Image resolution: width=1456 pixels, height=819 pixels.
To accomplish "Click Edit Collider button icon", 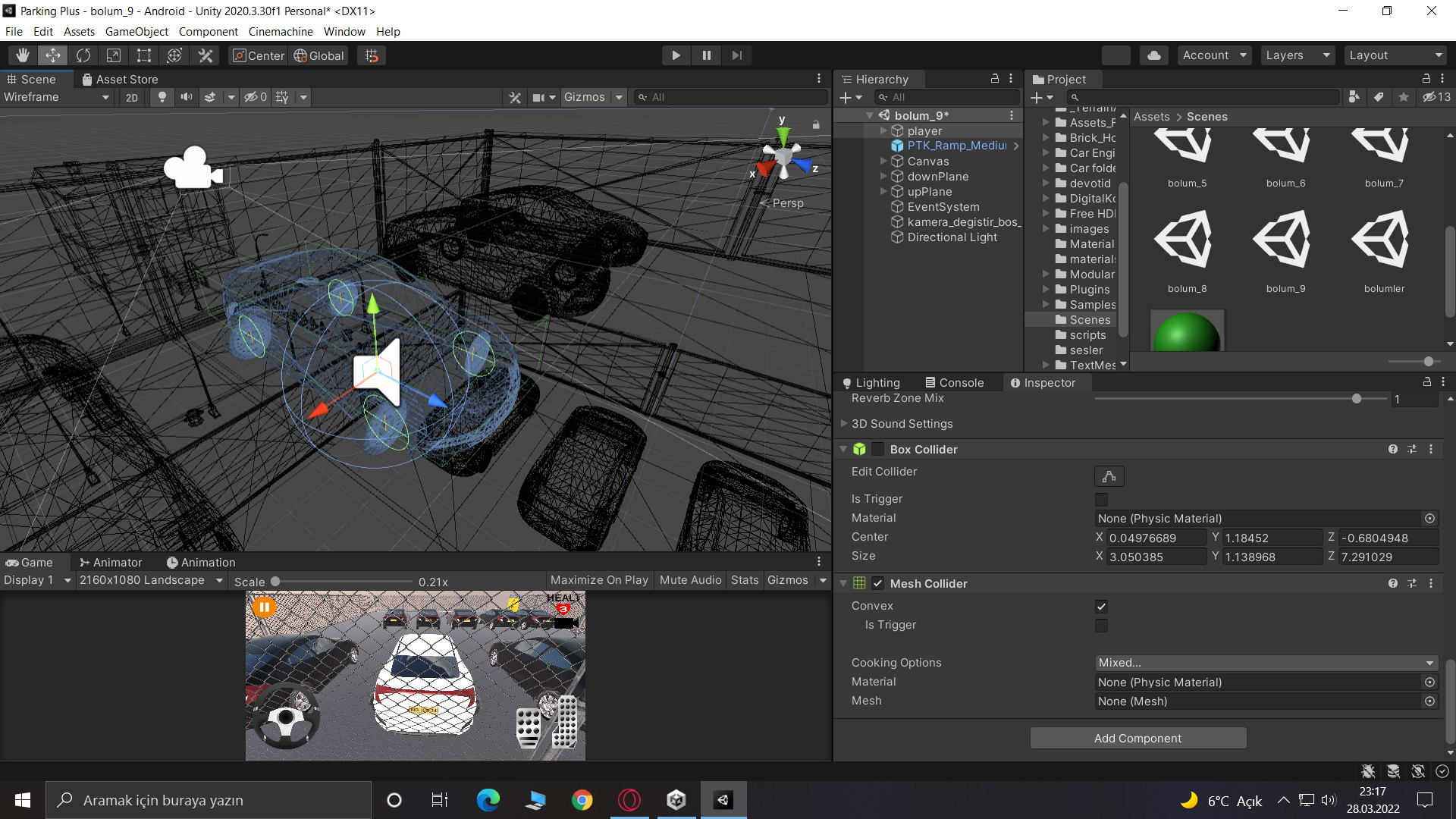I will click(x=1109, y=476).
